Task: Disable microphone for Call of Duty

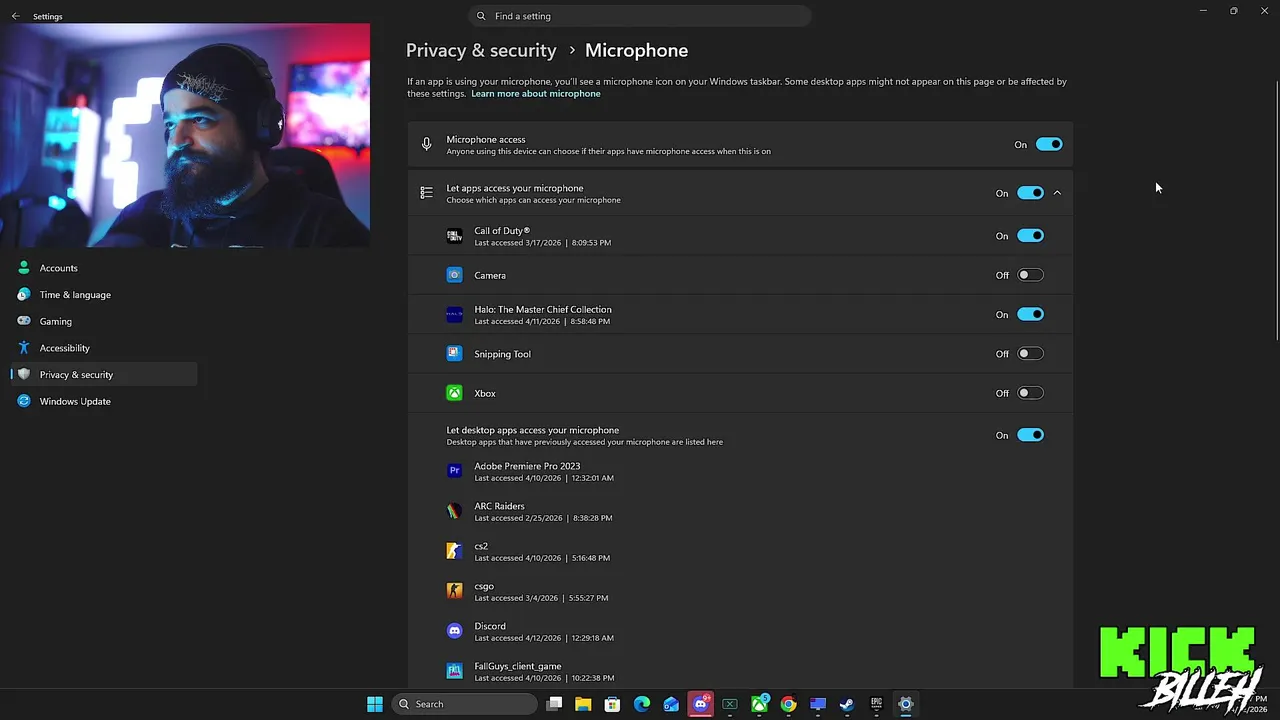Action: tap(1030, 236)
